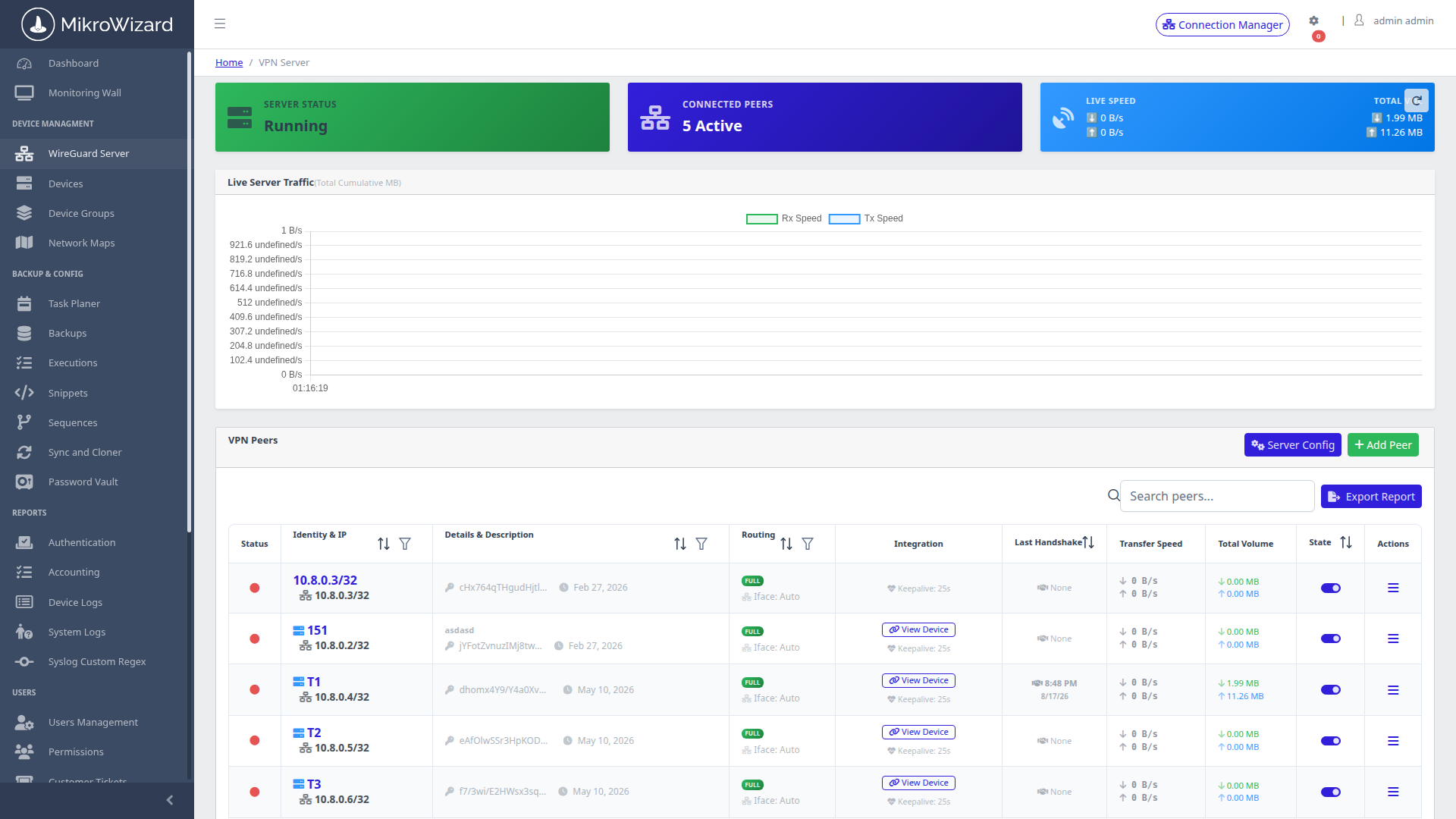Image resolution: width=1456 pixels, height=819 pixels.
Task: Click key icon in T1 details
Action: (x=450, y=690)
